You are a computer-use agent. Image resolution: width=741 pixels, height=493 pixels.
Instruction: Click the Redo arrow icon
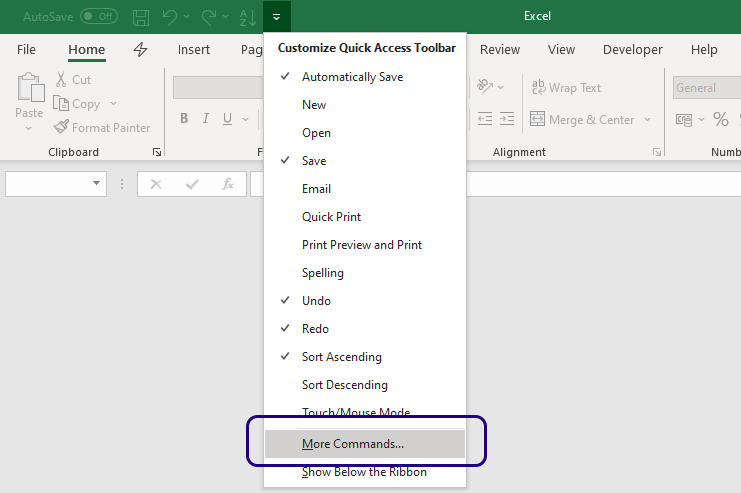pos(209,17)
